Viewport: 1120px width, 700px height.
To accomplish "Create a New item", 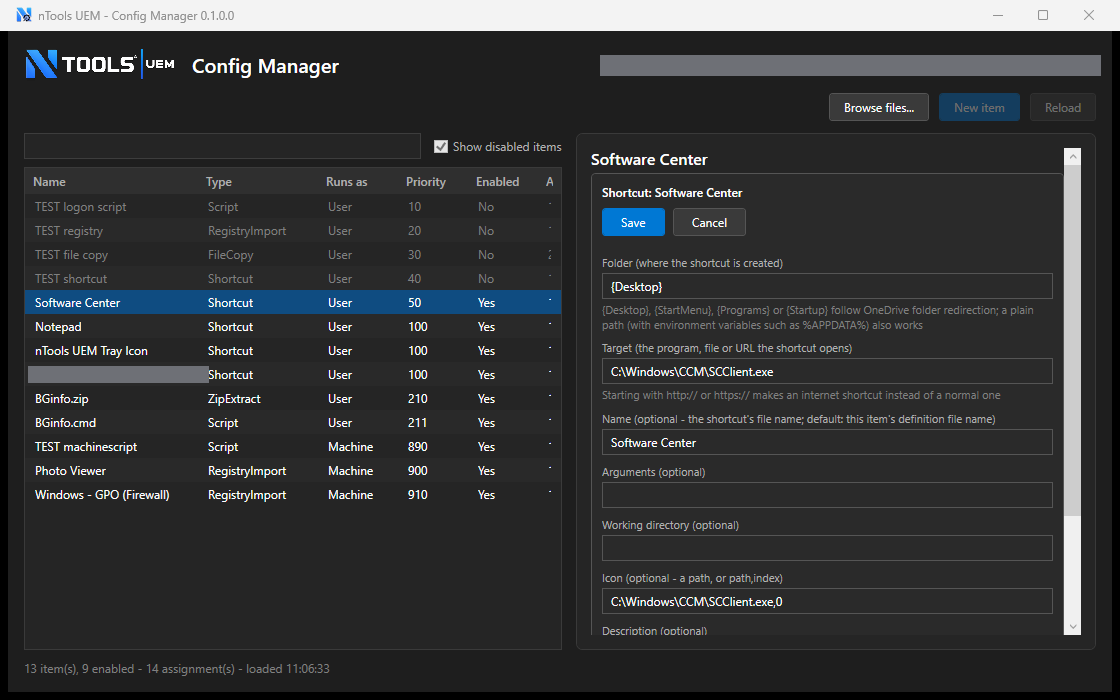I will pyautogui.click(x=979, y=108).
